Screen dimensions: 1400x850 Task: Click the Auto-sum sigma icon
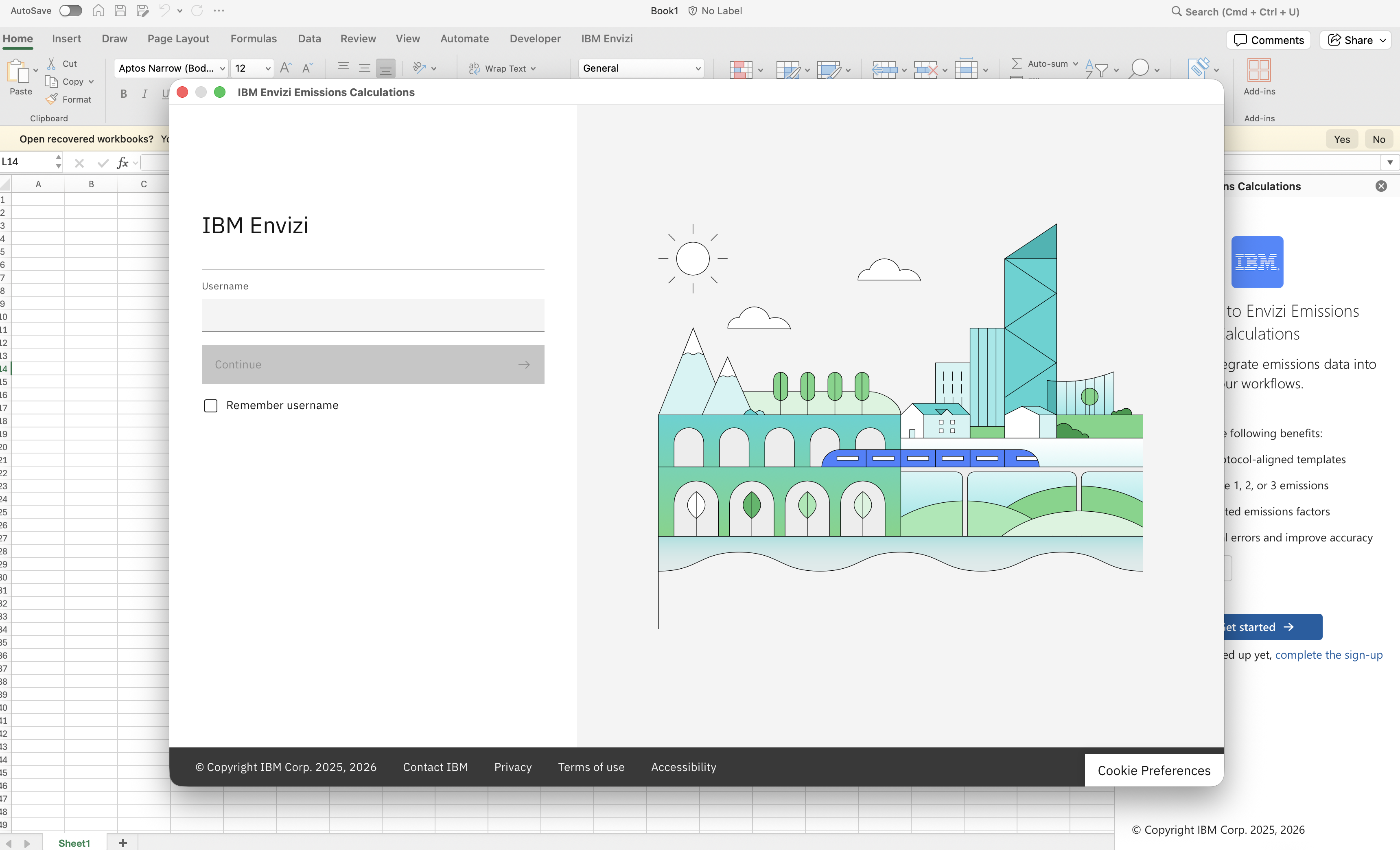(1017, 63)
